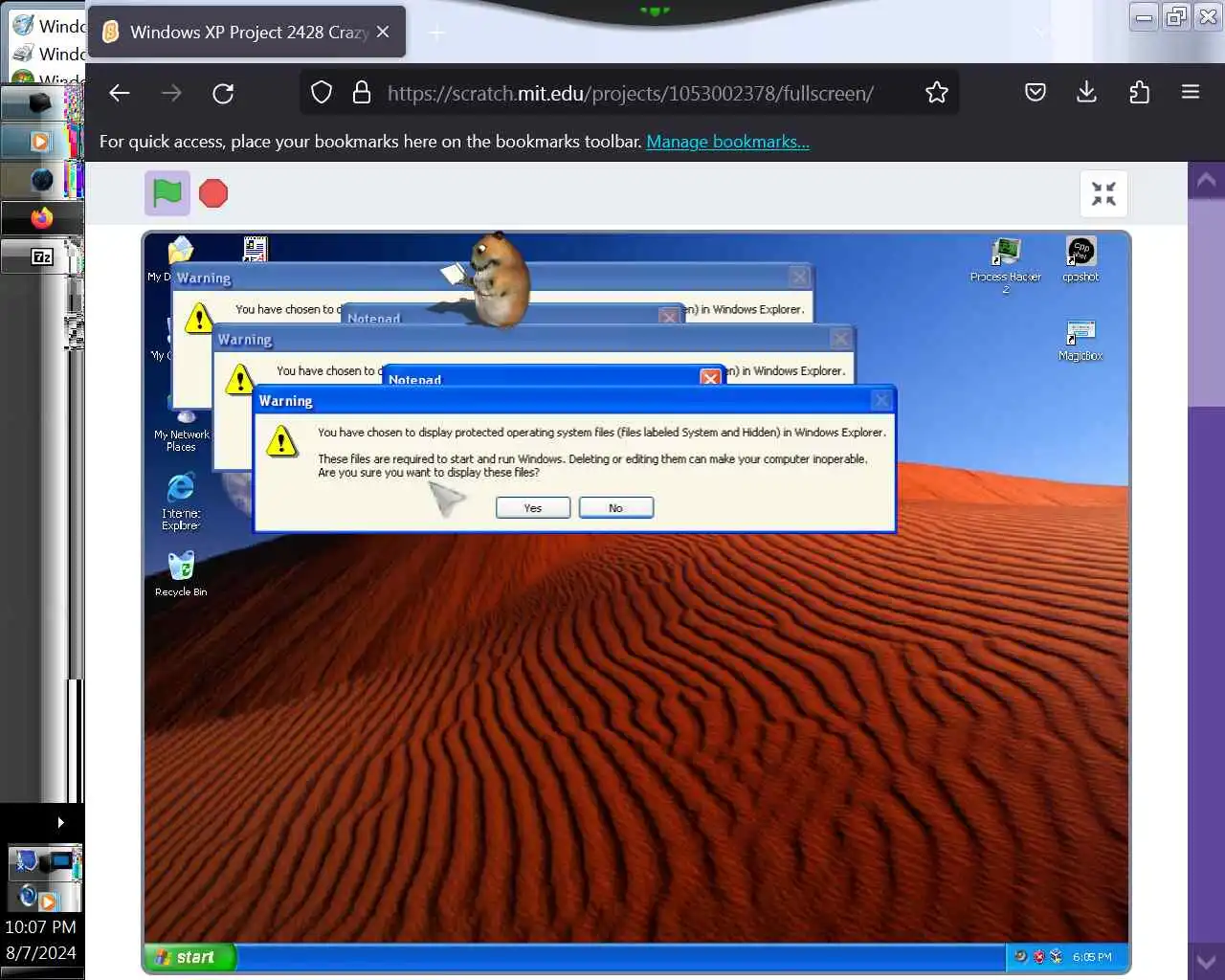Image resolution: width=1225 pixels, height=980 pixels.
Task: Open the Recycle Bin desktop icon
Action: [x=181, y=574]
